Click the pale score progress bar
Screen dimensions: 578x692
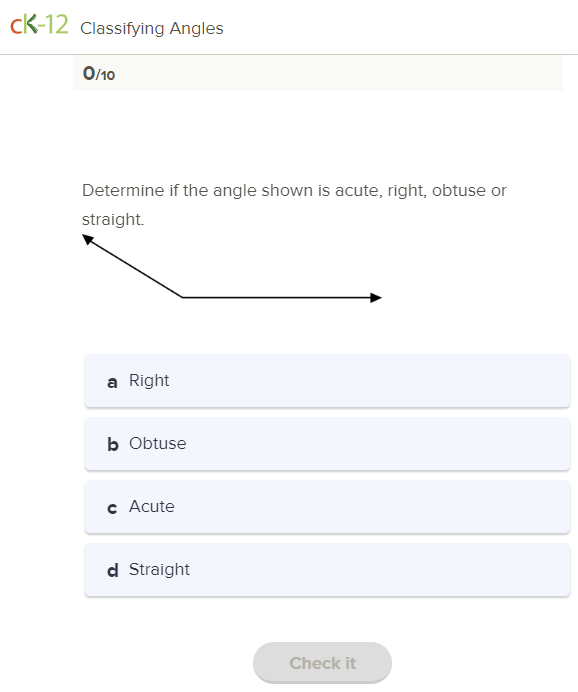click(318, 74)
